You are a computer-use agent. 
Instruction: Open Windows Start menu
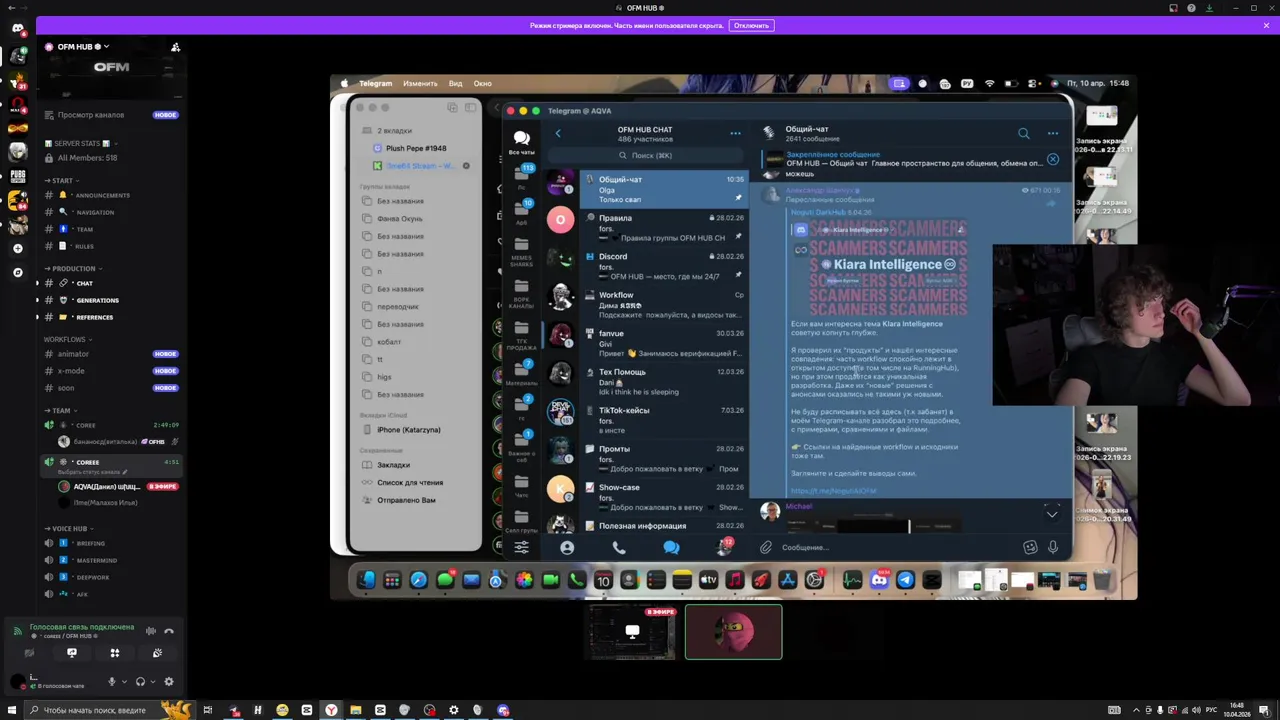pyautogui.click(x=11, y=710)
